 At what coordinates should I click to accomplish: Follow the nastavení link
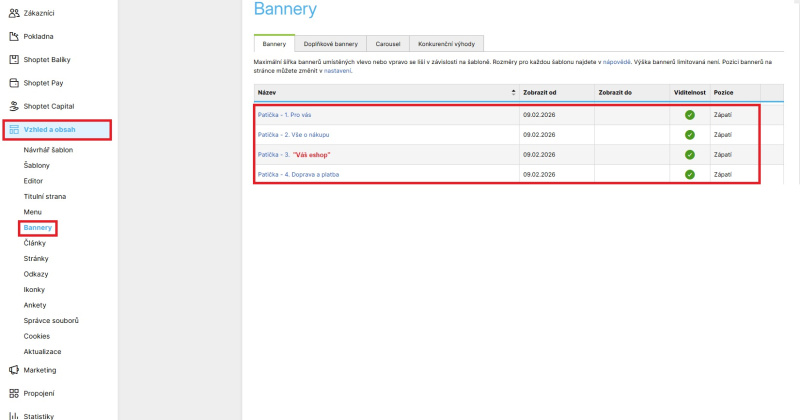[x=337, y=71]
